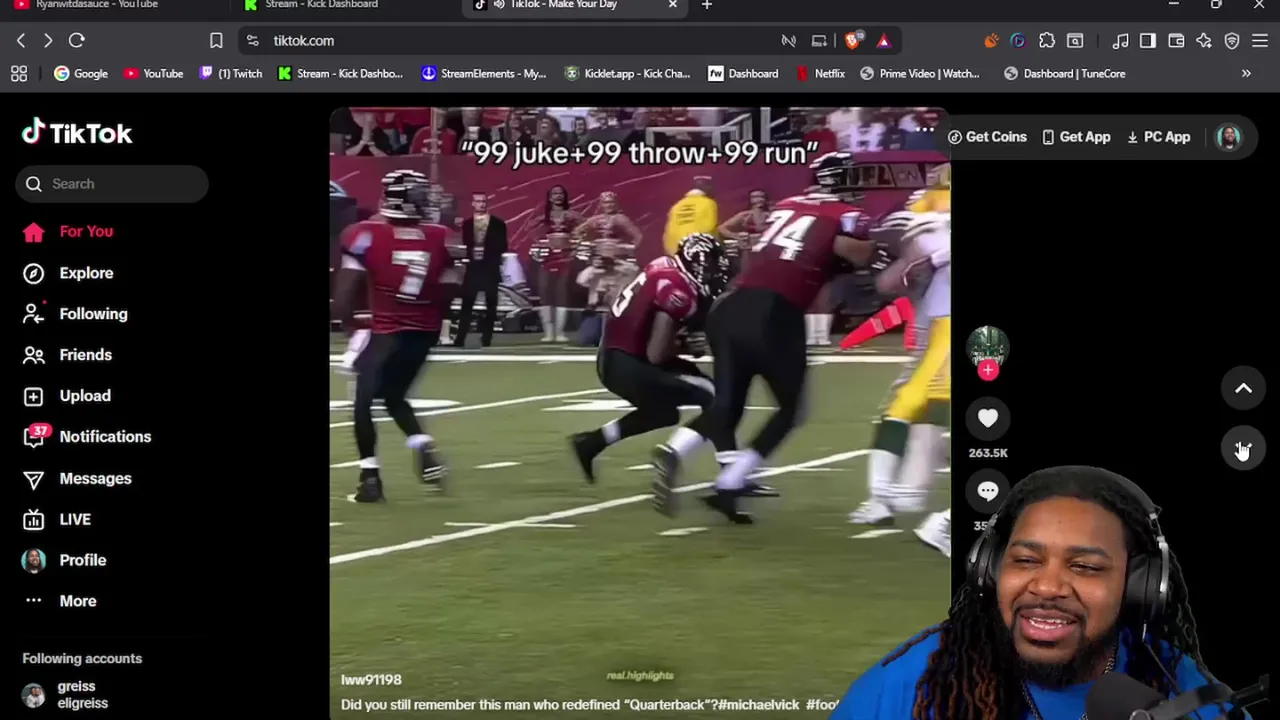Click the TikTok logo
This screenshot has width=1280, height=720.
[77, 133]
